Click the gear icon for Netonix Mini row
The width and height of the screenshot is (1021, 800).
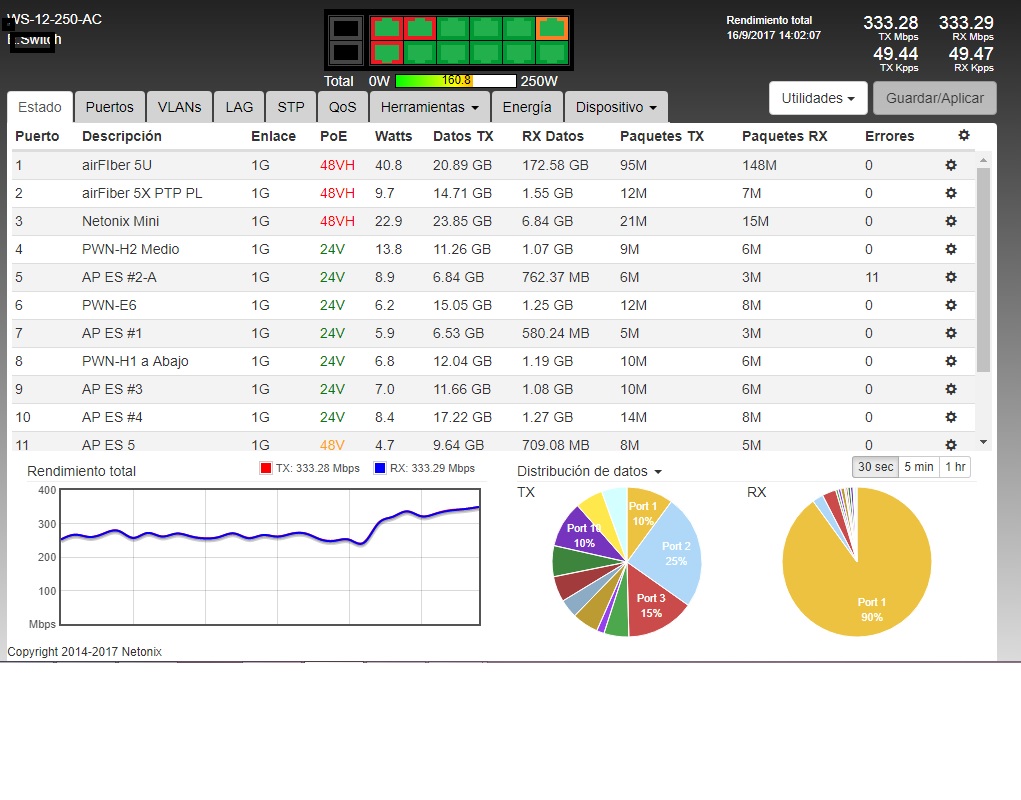coord(951,221)
